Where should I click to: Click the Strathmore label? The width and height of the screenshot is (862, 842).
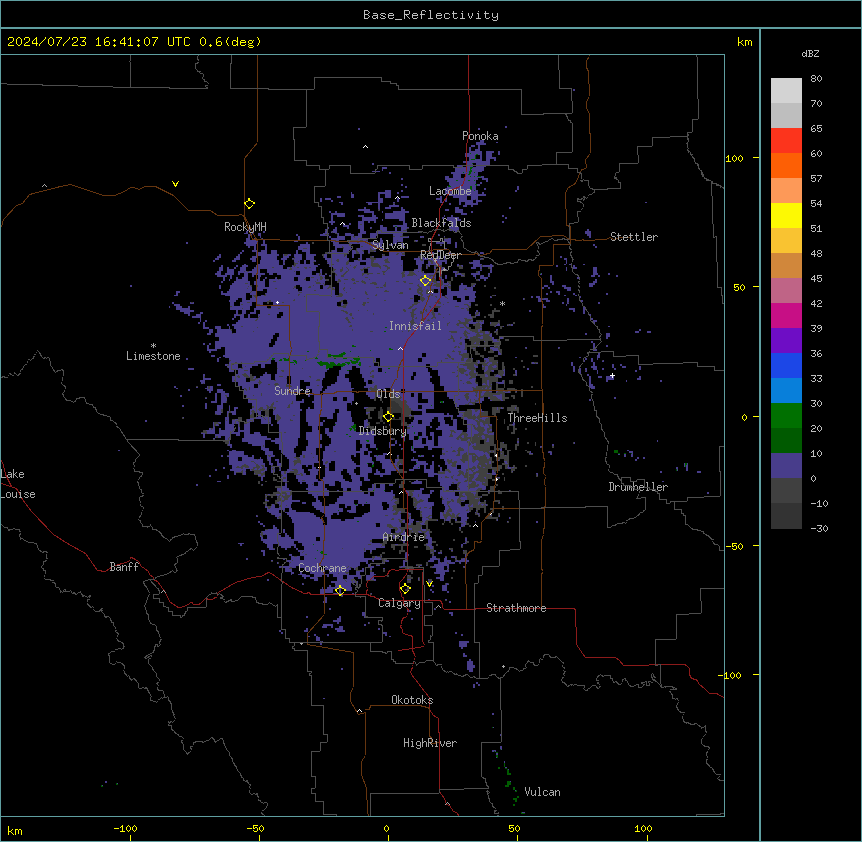[x=516, y=608]
